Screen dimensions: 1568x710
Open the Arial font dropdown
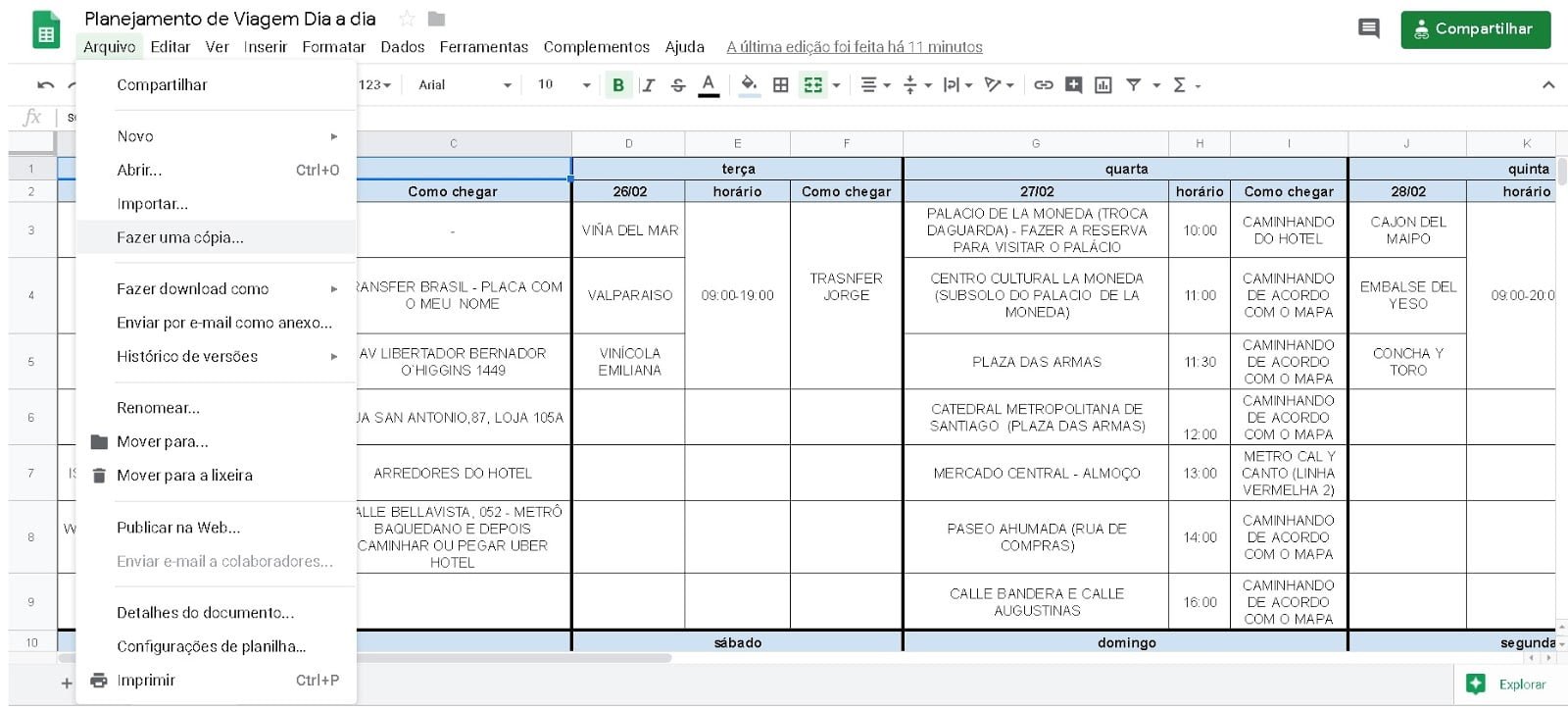coord(465,85)
